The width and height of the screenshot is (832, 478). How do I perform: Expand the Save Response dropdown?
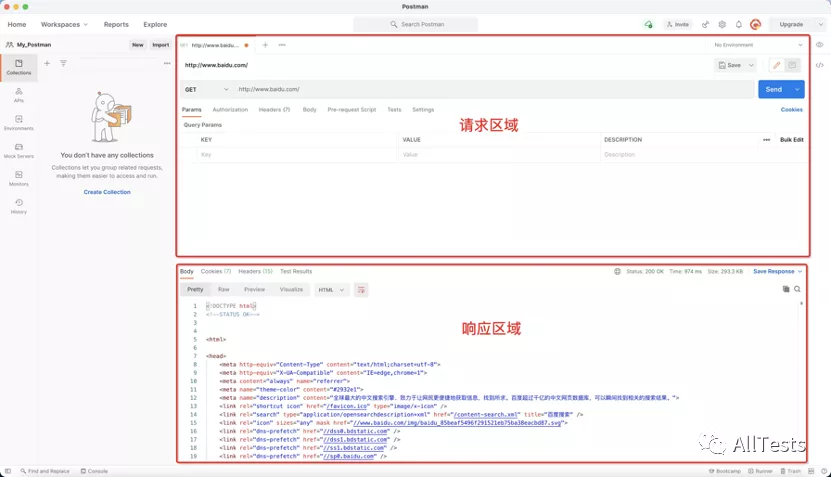(777, 271)
